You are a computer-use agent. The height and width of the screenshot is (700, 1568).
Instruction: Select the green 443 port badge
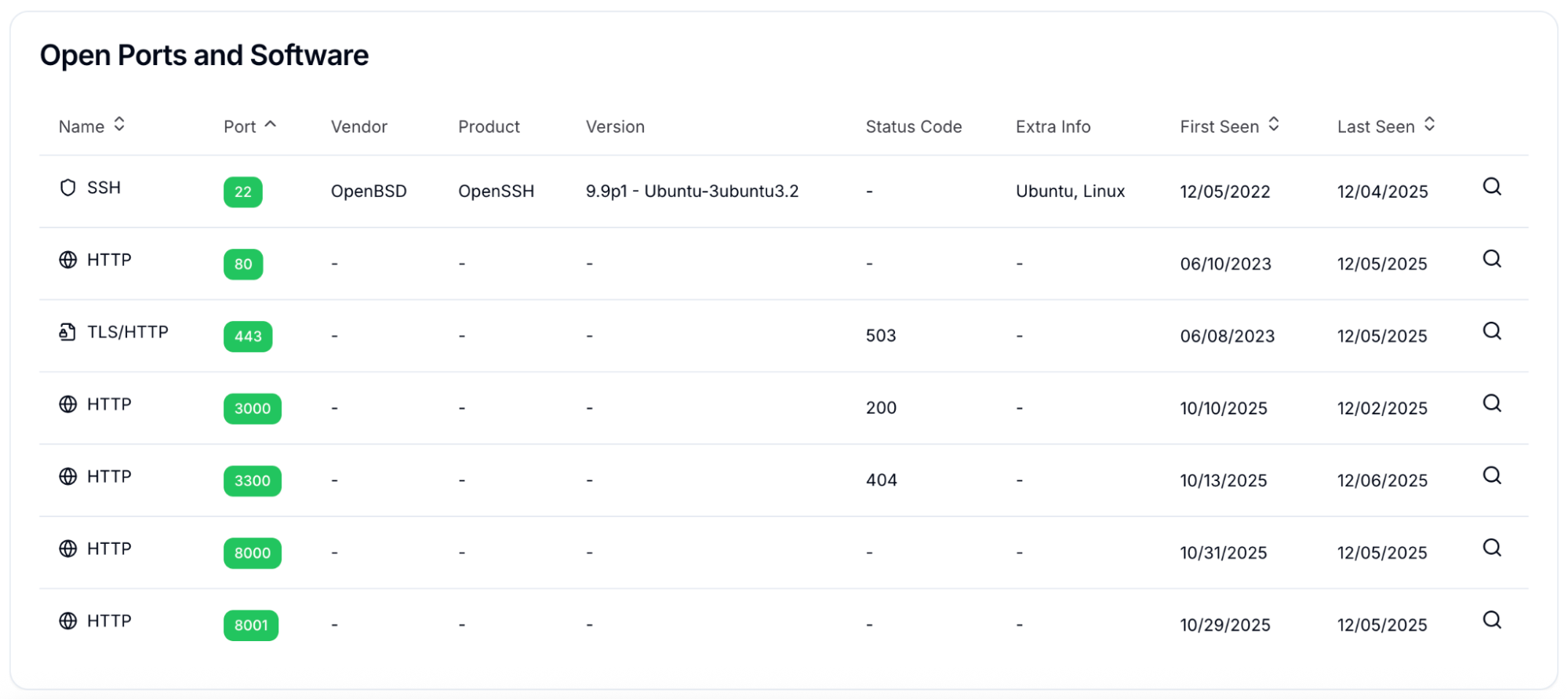[x=248, y=337]
